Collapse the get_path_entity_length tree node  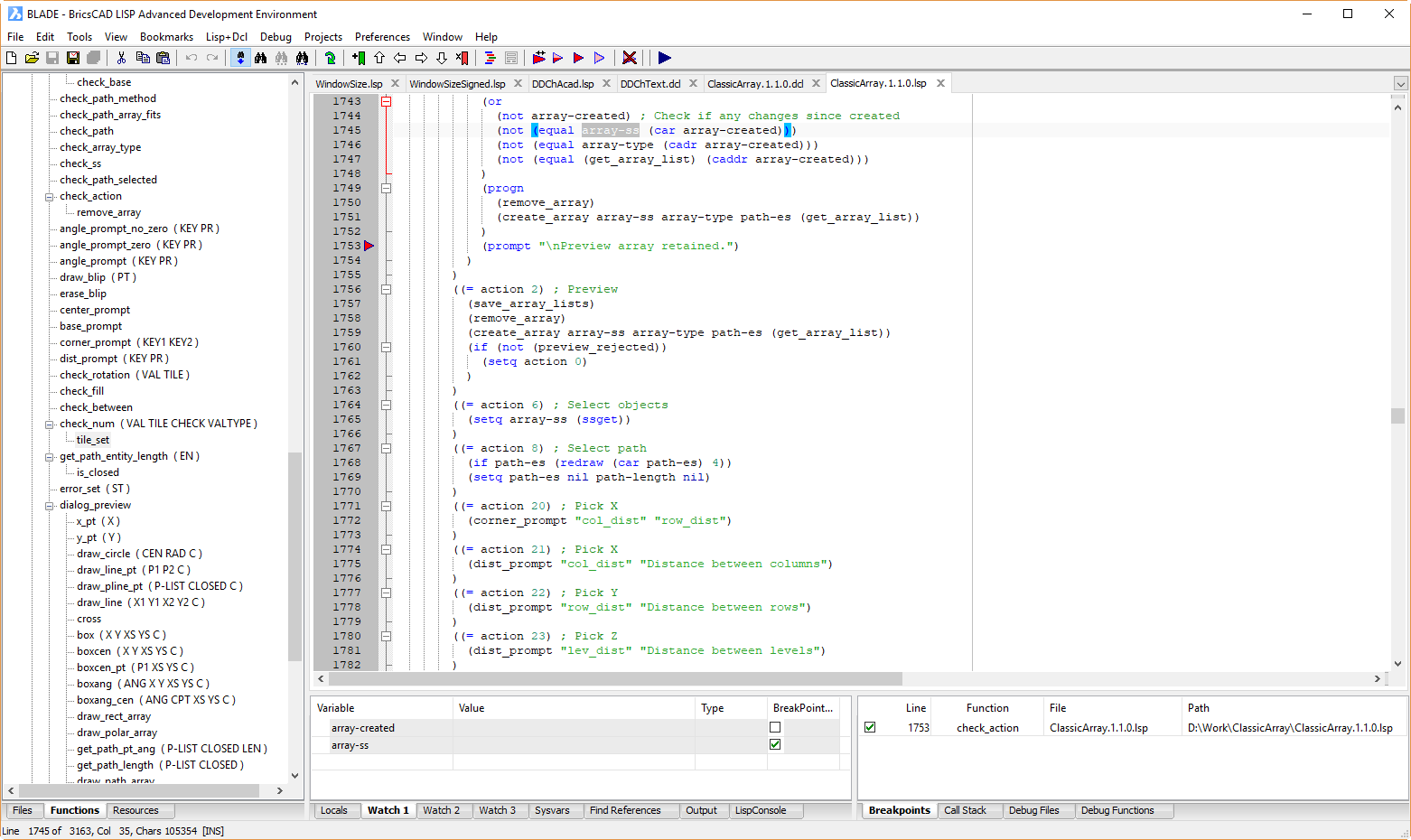[50, 456]
